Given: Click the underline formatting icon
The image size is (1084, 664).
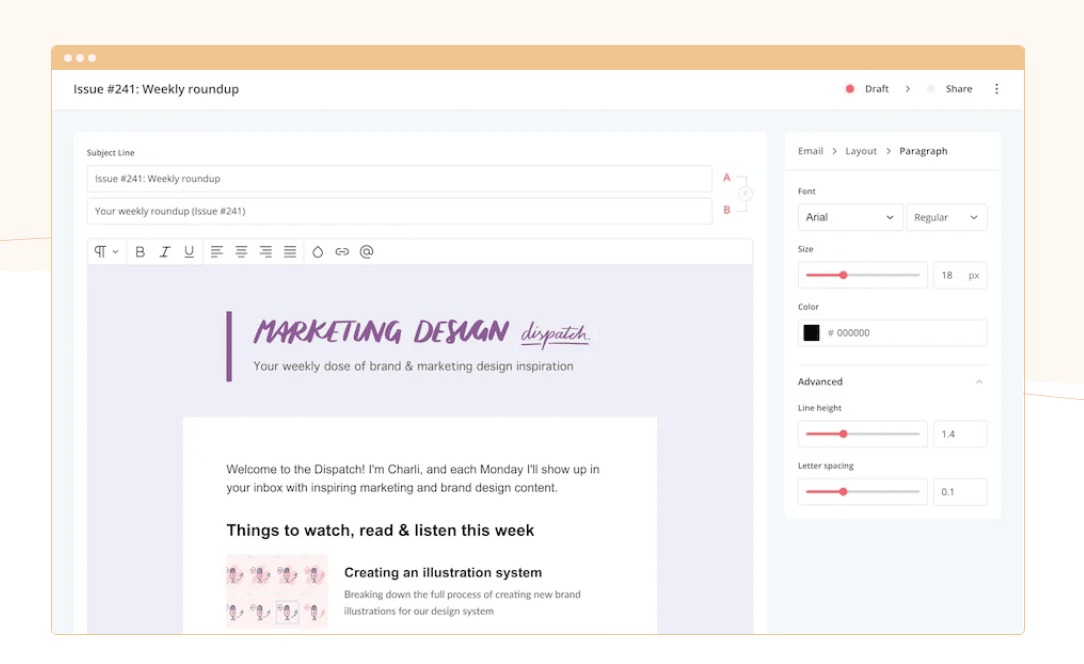Looking at the screenshot, I should coord(189,252).
